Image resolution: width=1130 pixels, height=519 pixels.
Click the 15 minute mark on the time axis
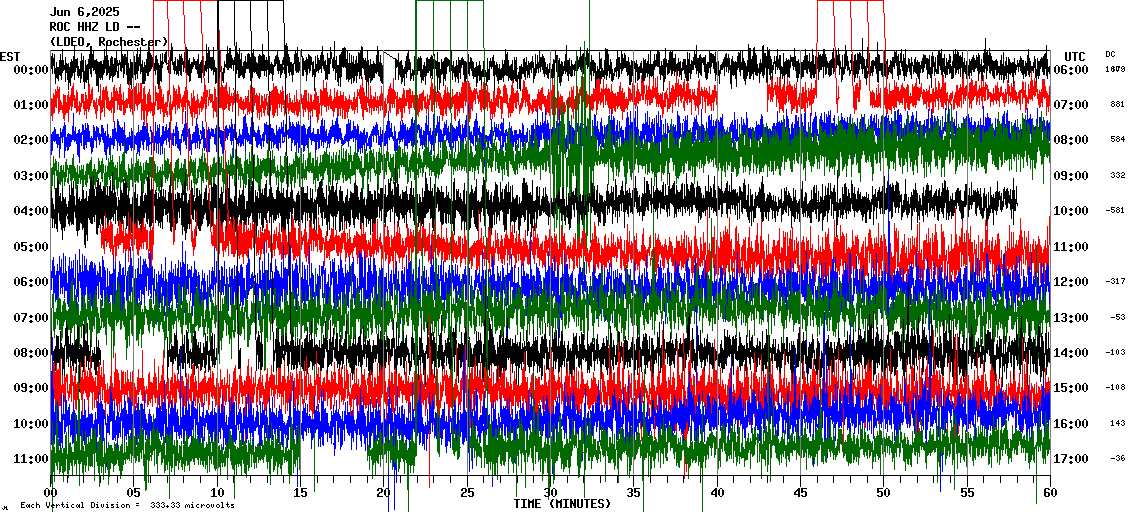tap(301, 494)
